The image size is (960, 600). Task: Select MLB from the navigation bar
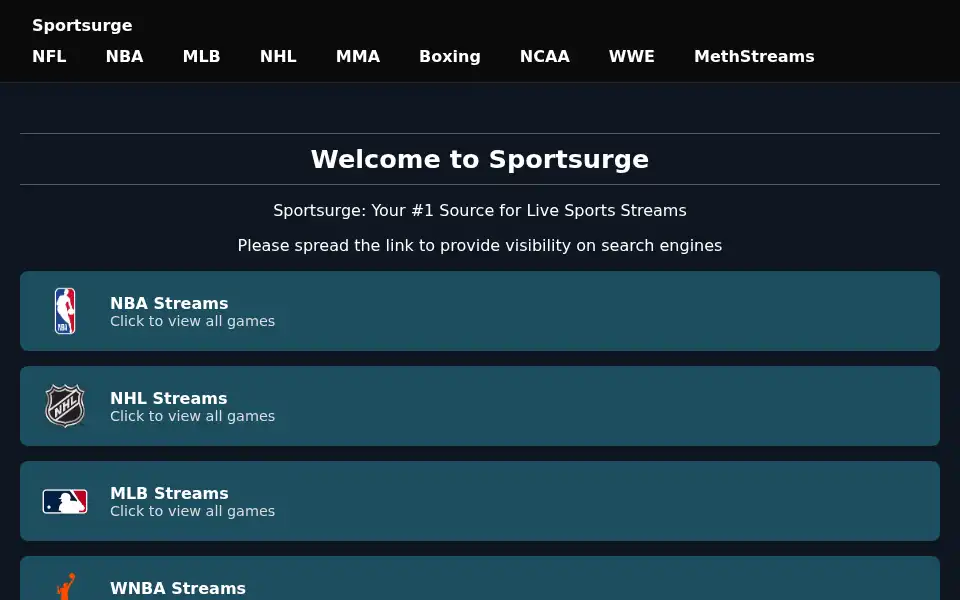pyautogui.click(x=201, y=56)
